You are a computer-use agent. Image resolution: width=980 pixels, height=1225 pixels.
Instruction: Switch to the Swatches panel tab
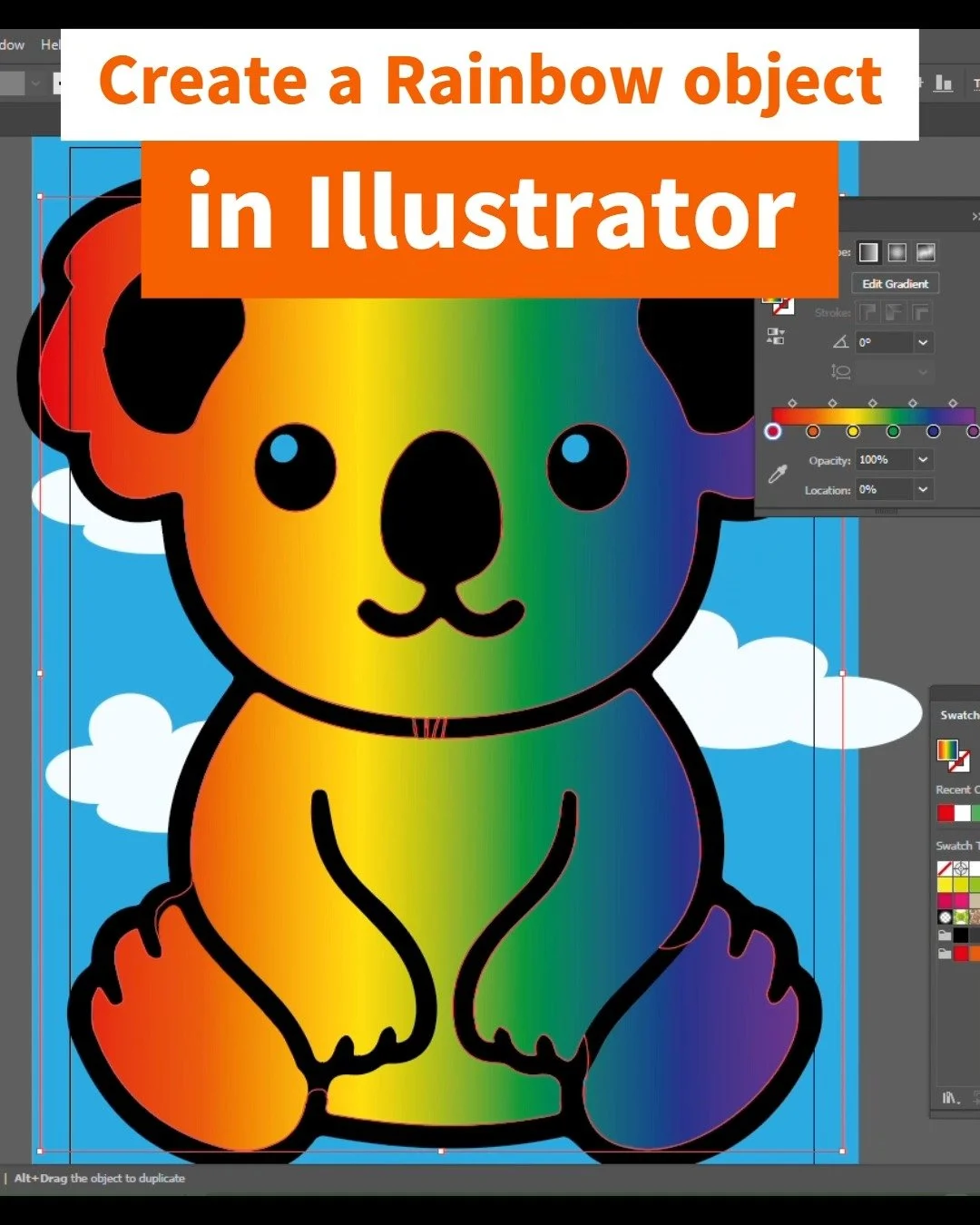(x=959, y=715)
